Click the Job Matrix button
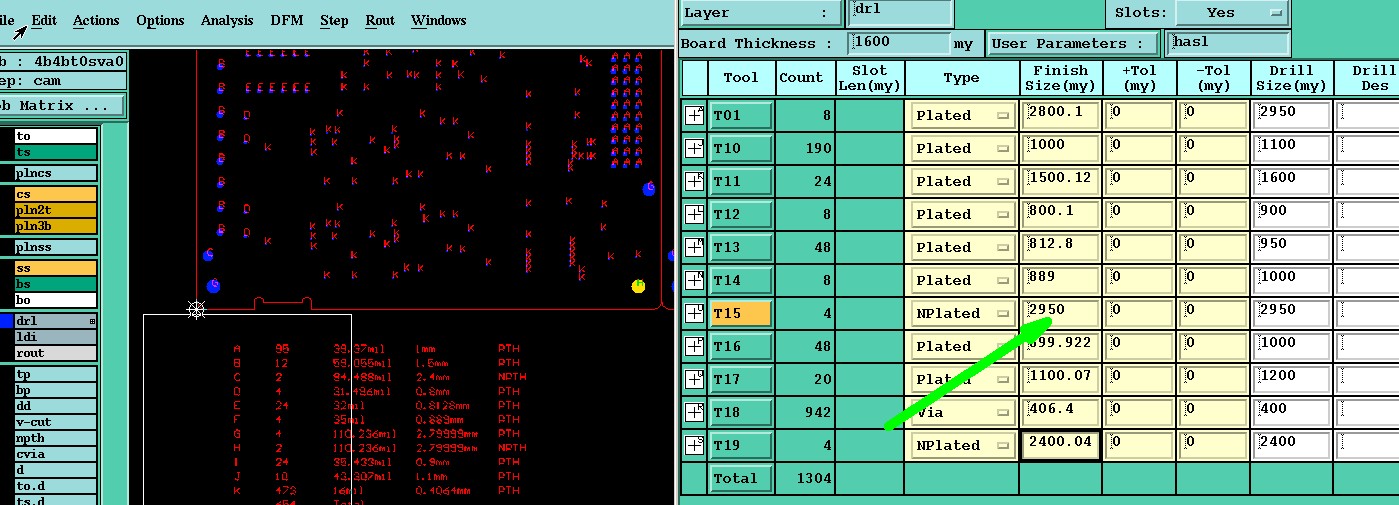The image size is (1399, 505). (x=62, y=105)
